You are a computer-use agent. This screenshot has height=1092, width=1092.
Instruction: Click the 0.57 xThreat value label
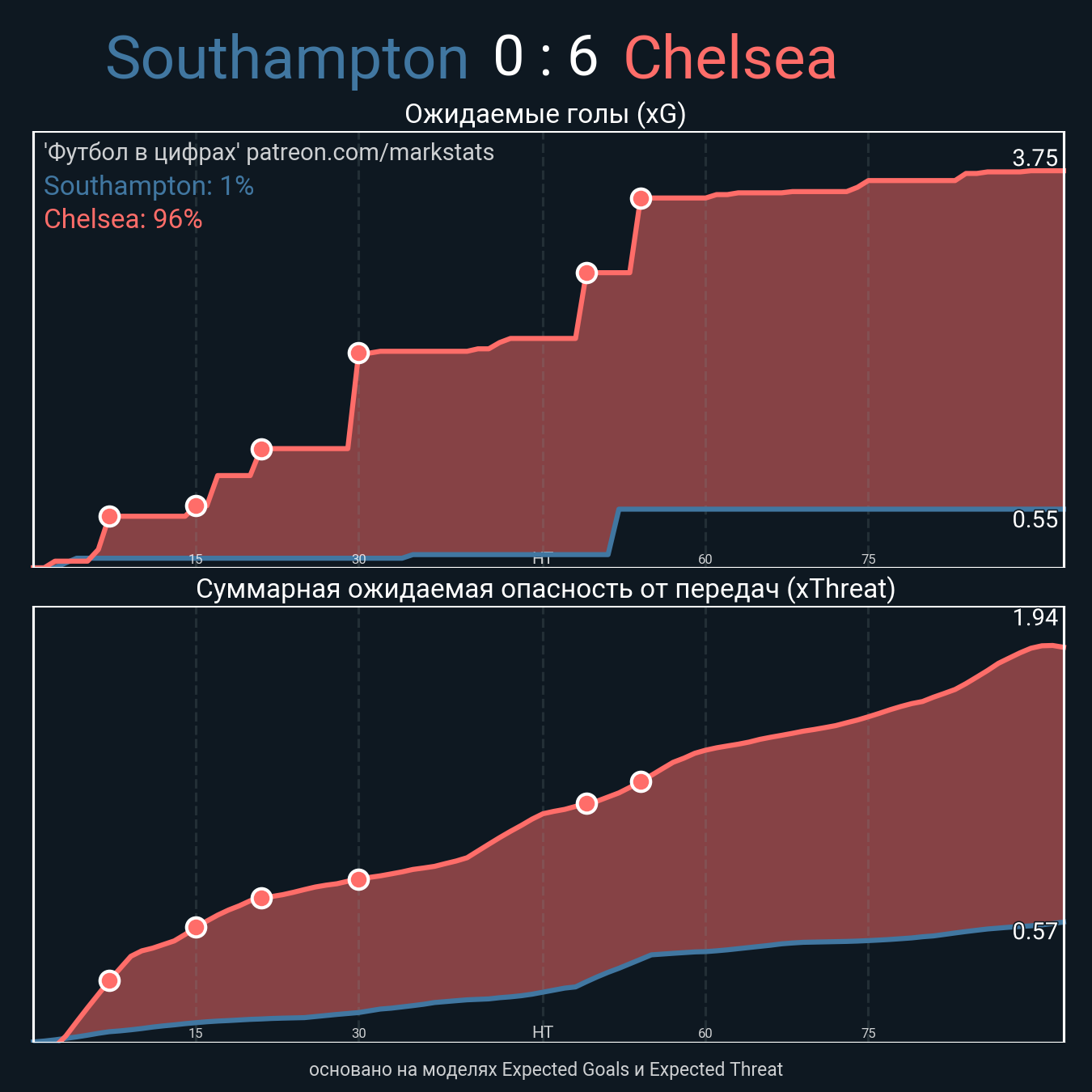1035,932
